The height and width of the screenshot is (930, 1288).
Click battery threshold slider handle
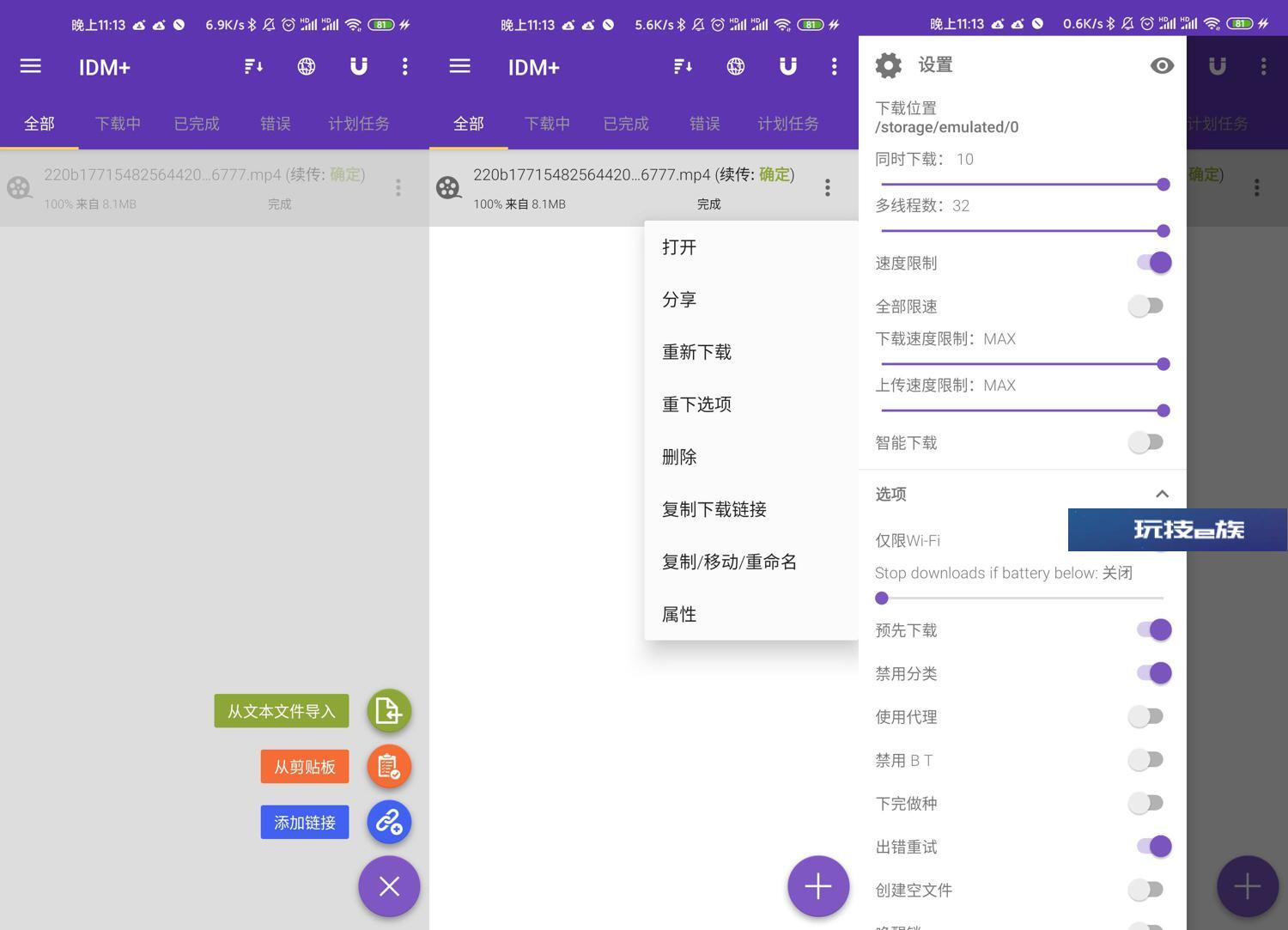pos(882,598)
